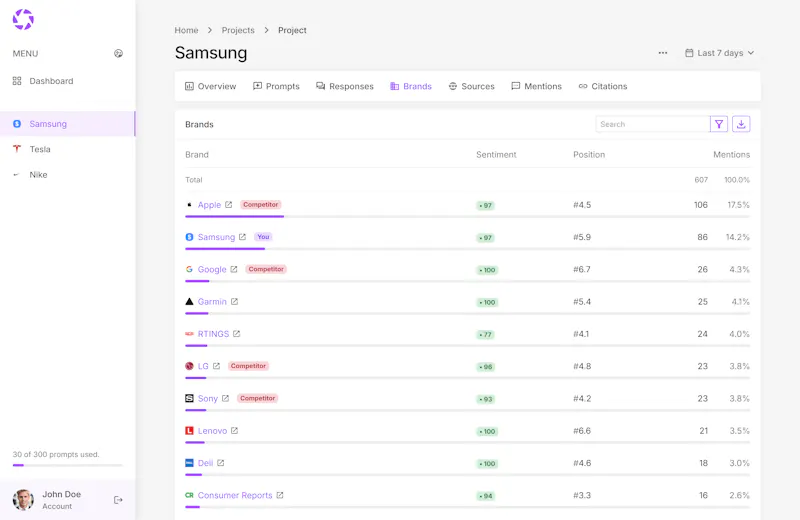Open the Dell brand link

(x=205, y=463)
